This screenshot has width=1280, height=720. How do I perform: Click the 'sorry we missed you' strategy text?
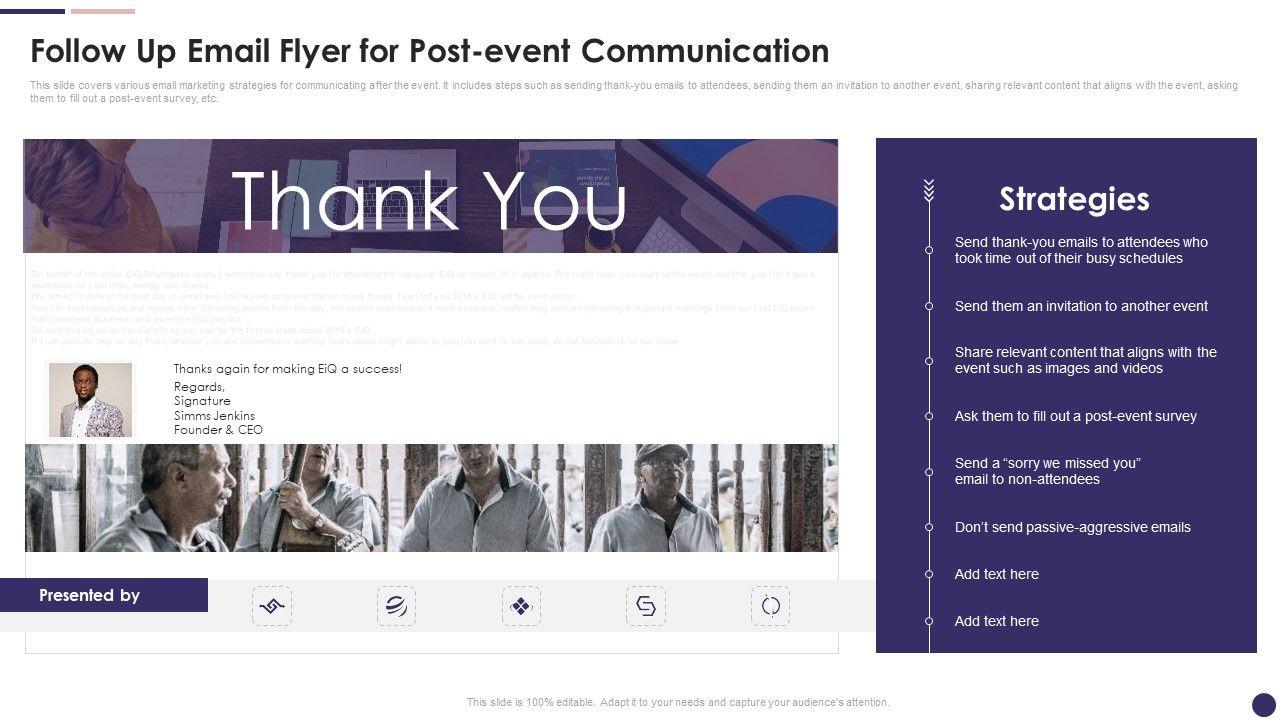click(1047, 471)
